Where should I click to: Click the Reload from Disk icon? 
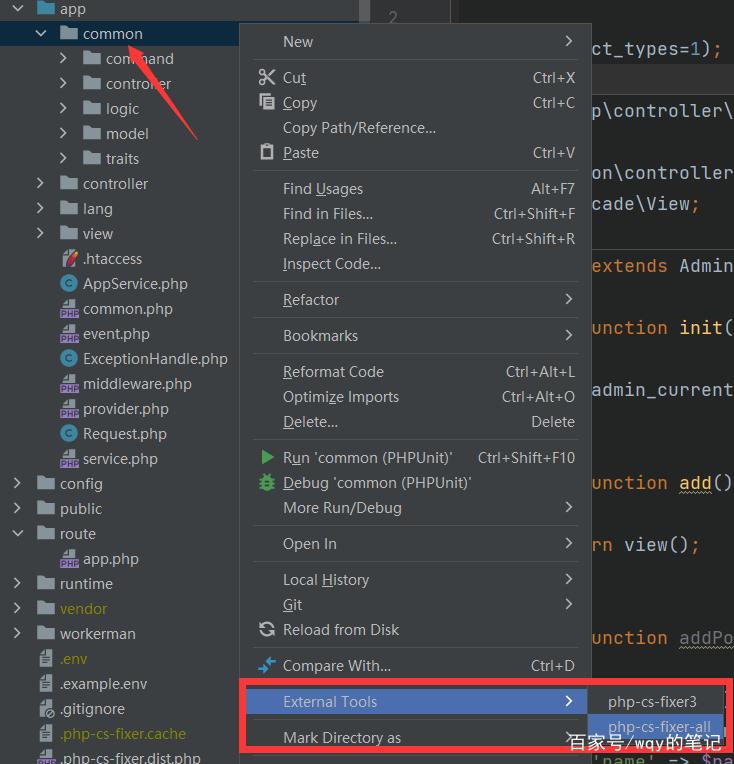tap(267, 629)
